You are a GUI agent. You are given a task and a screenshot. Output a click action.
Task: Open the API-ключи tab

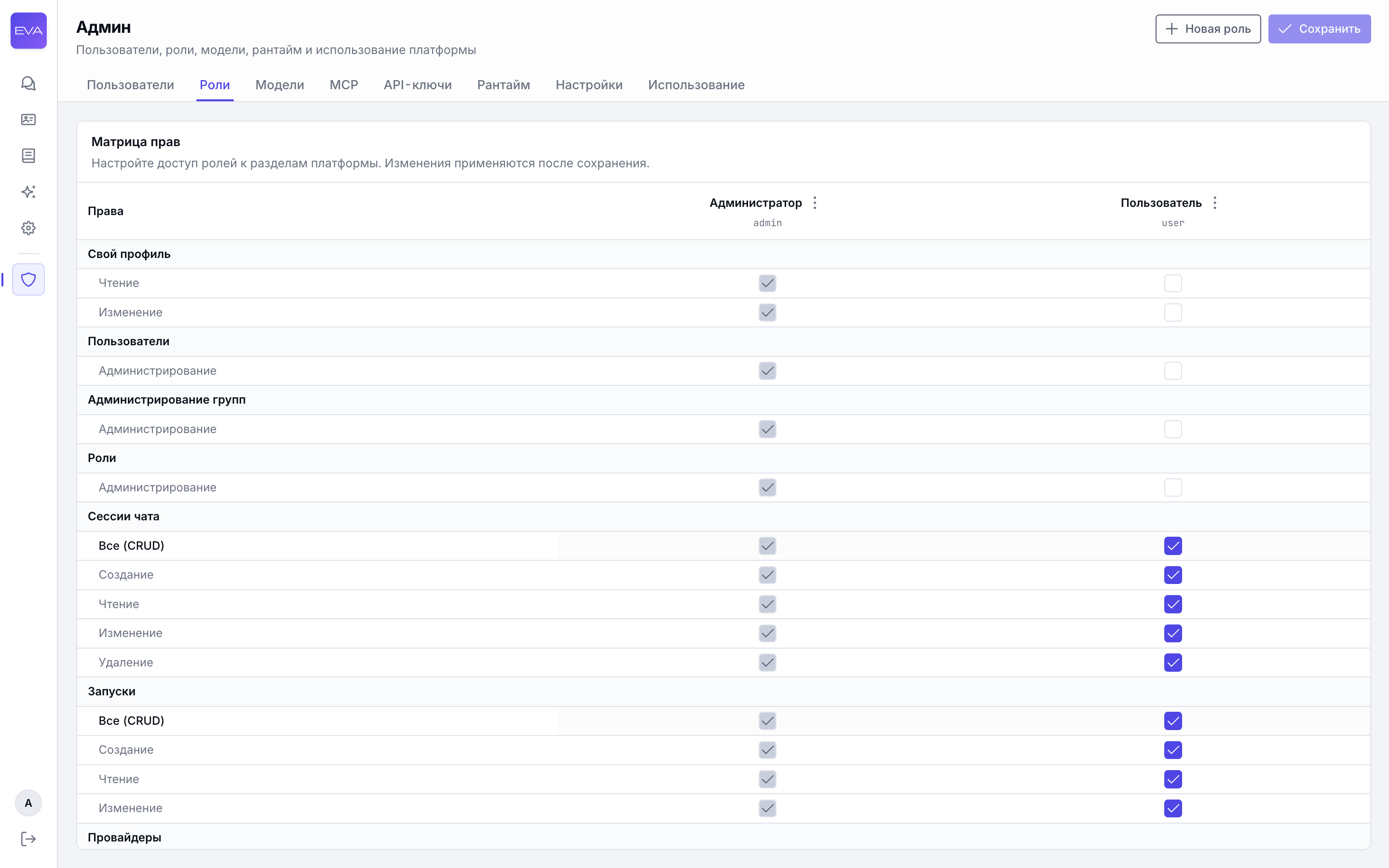point(417,85)
